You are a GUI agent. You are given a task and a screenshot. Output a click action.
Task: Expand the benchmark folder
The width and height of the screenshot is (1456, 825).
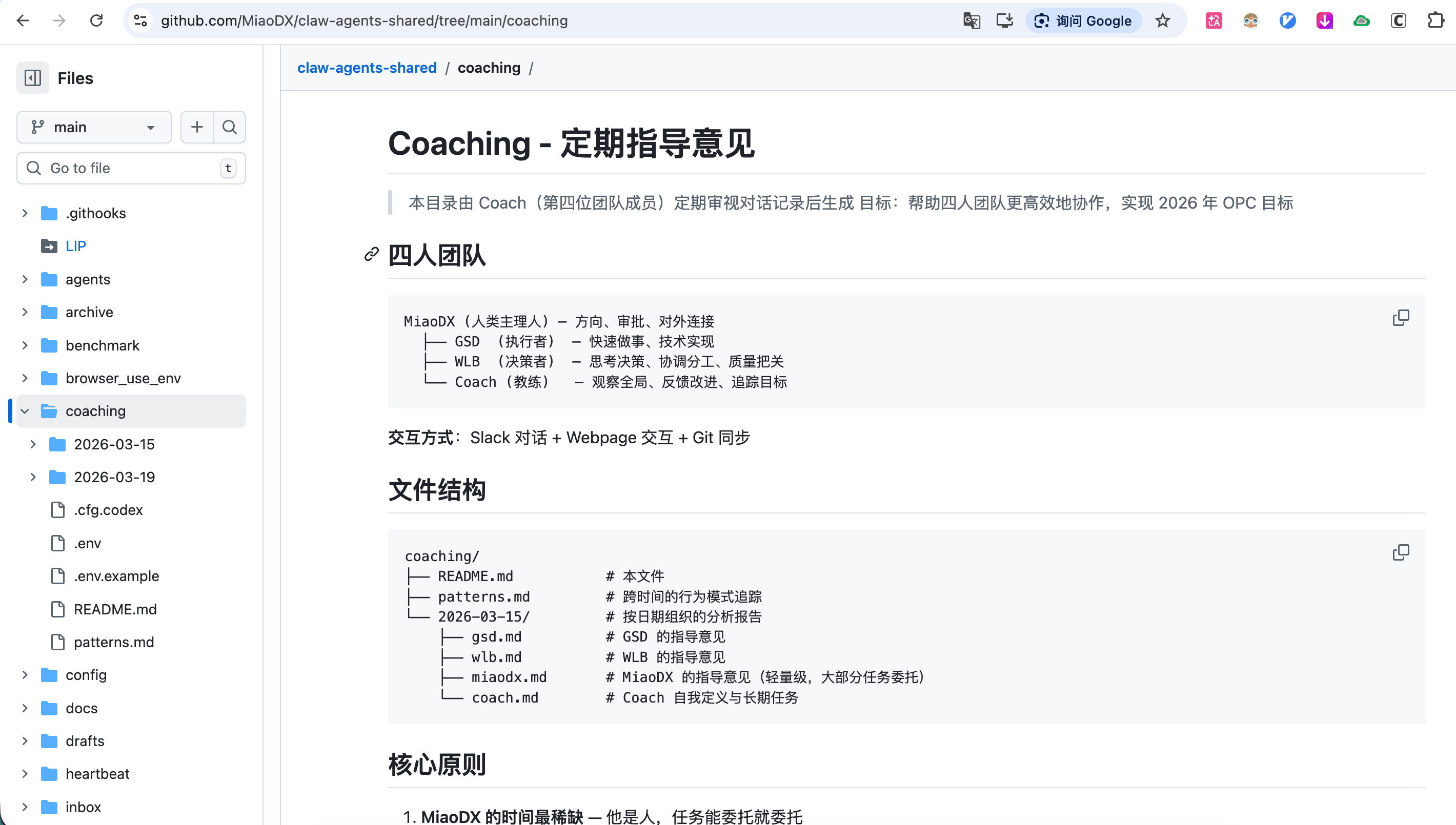pyautogui.click(x=25, y=346)
